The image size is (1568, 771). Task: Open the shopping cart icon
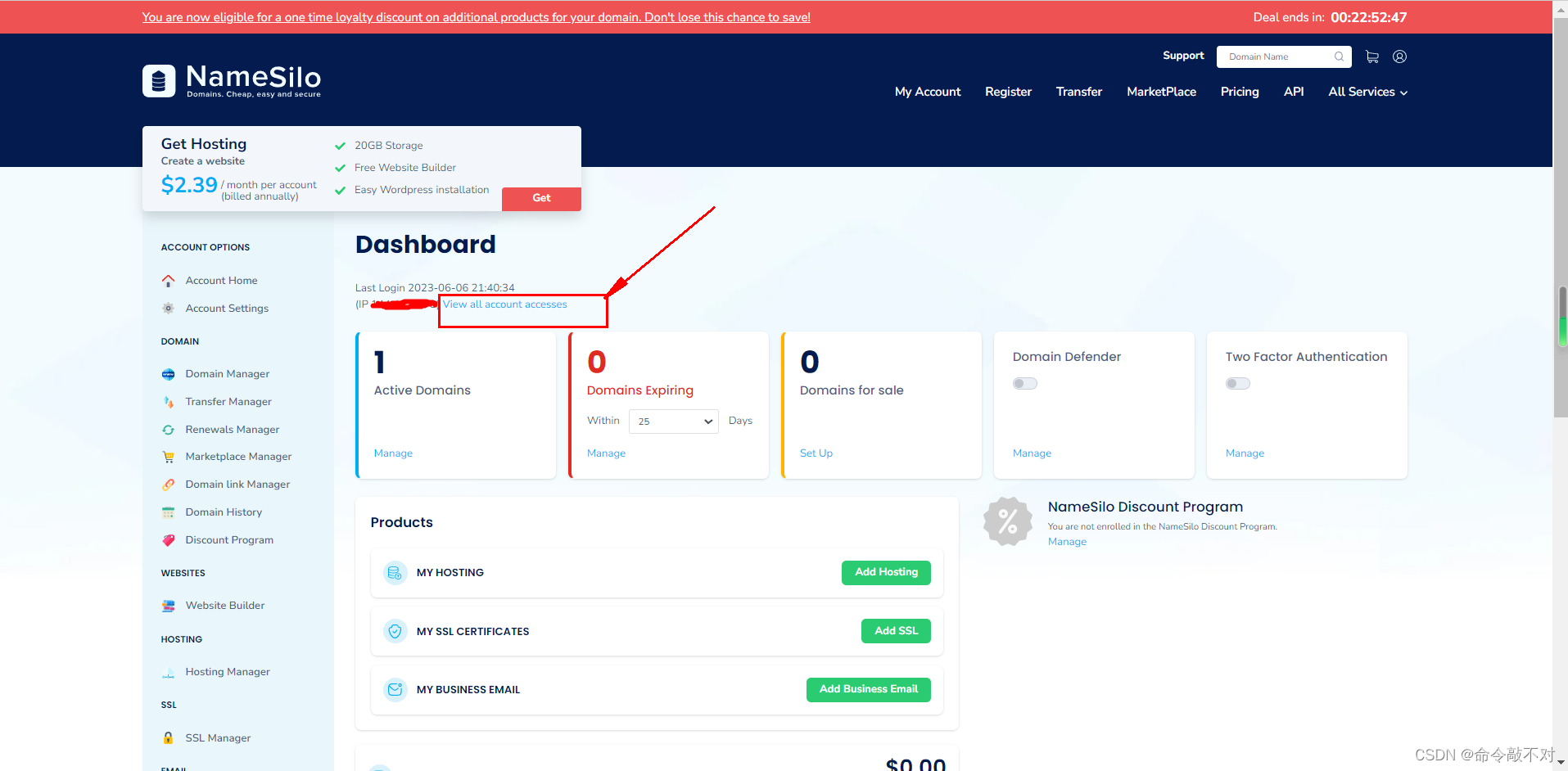pos(1372,56)
